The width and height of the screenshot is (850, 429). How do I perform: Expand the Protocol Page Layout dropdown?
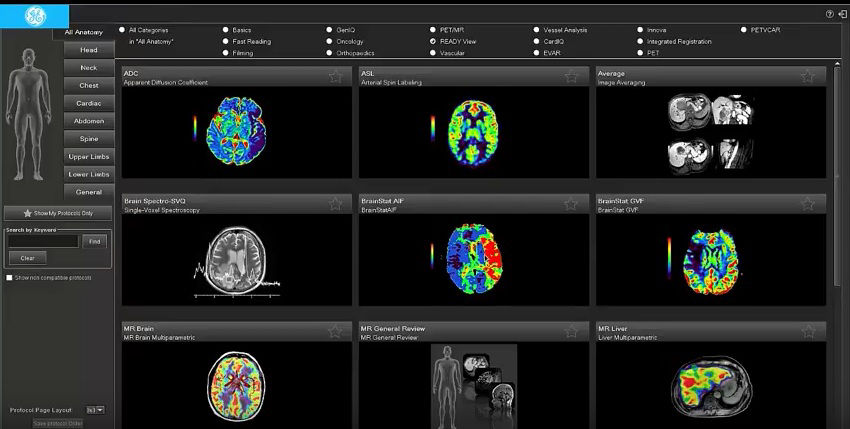[x=95, y=410]
